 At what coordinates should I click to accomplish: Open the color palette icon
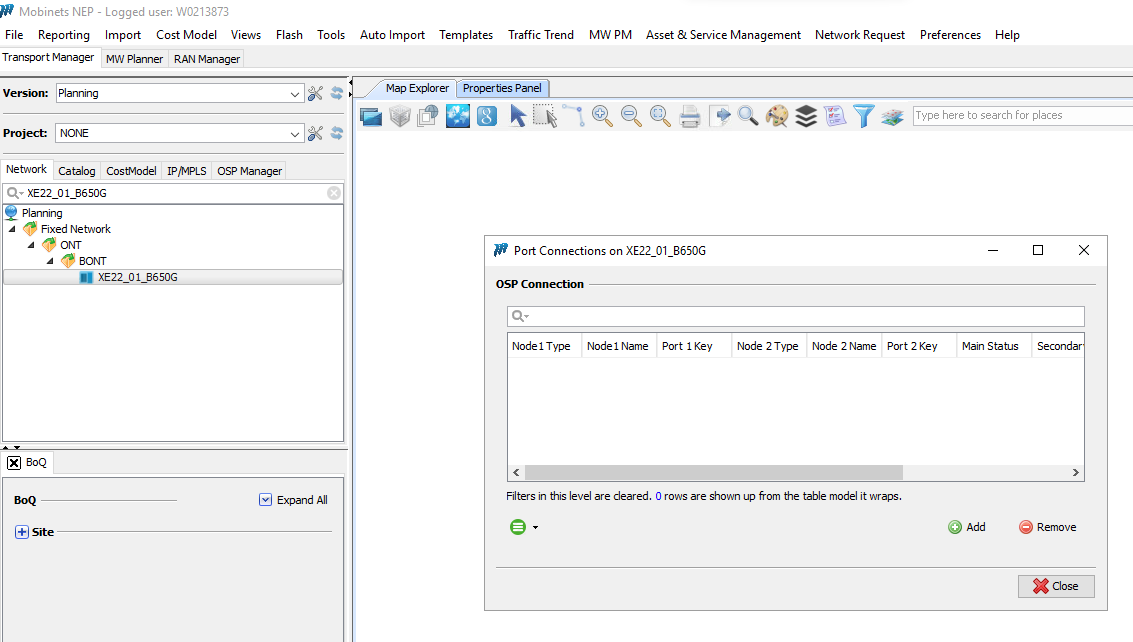click(777, 116)
